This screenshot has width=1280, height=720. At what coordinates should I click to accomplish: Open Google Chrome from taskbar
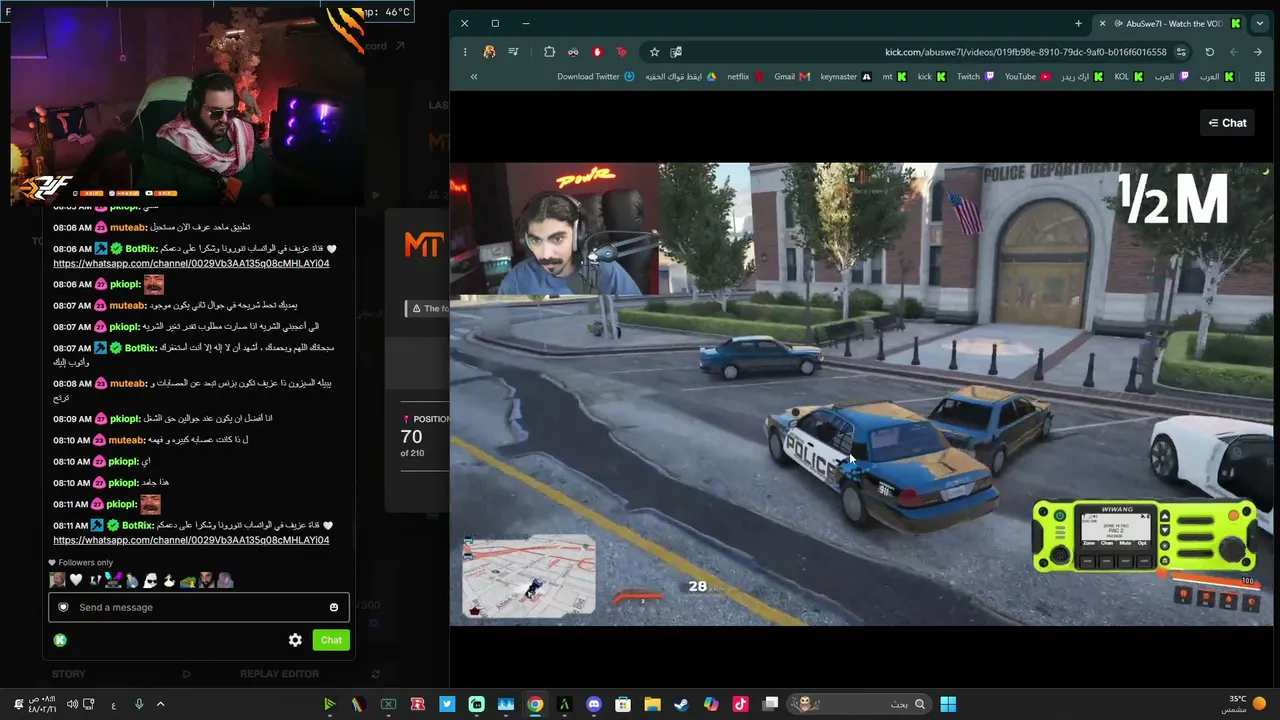click(x=535, y=704)
